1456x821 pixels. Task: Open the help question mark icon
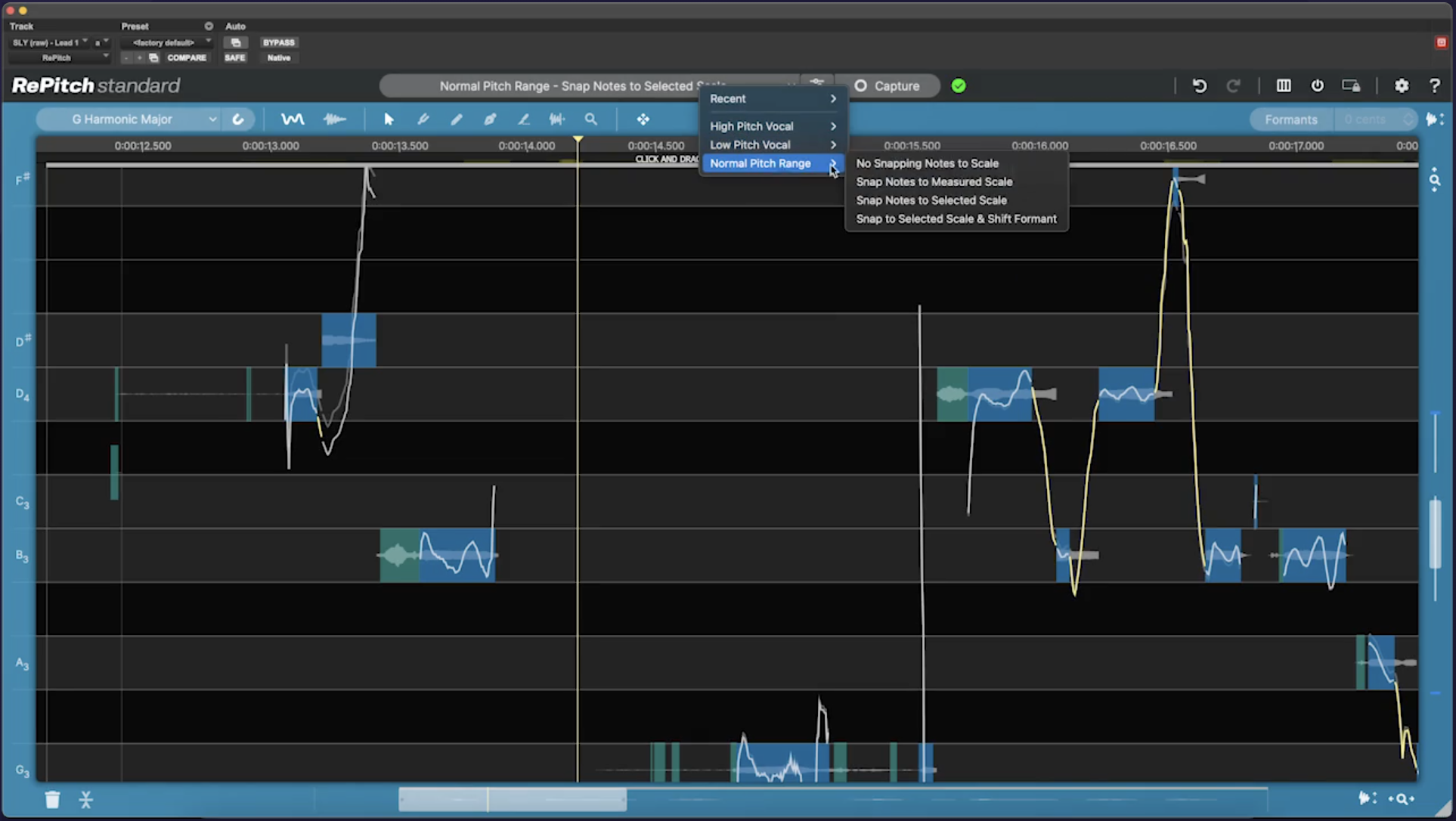(1435, 85)
